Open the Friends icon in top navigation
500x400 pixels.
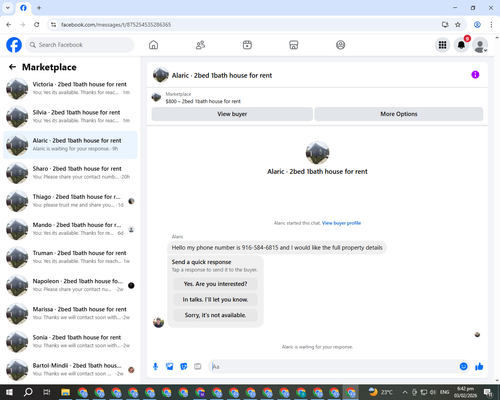200,45
